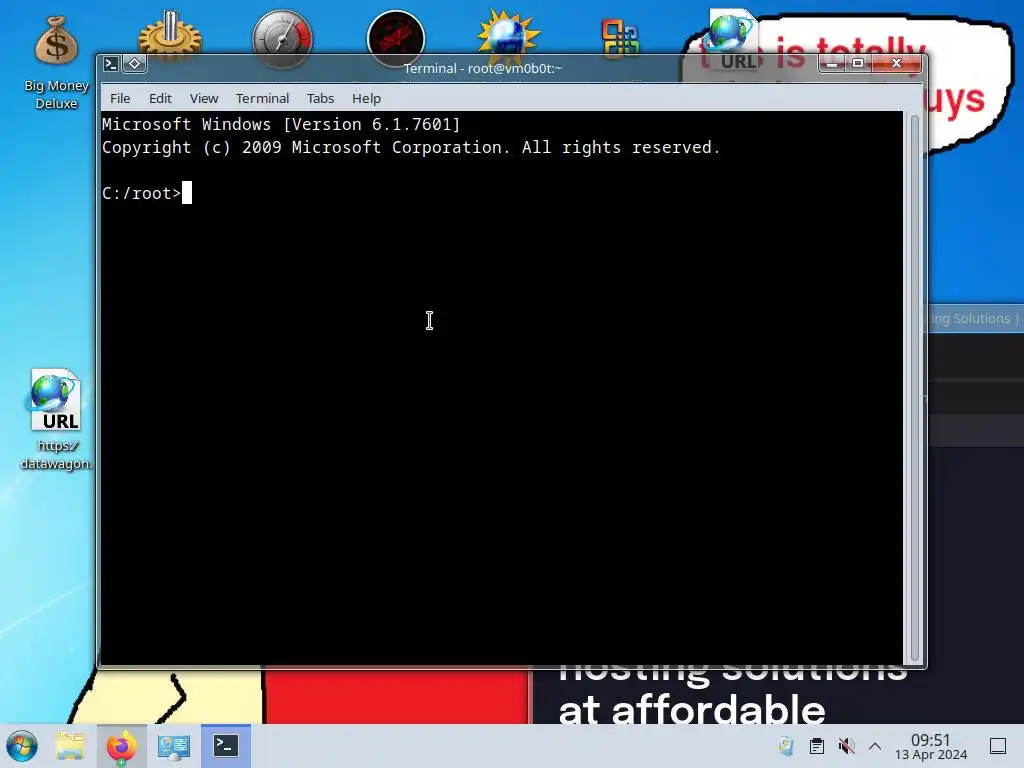This screenshot has width=1024, height=768.
Task: Click the Windows Start orb button
Action: (22, 746)
